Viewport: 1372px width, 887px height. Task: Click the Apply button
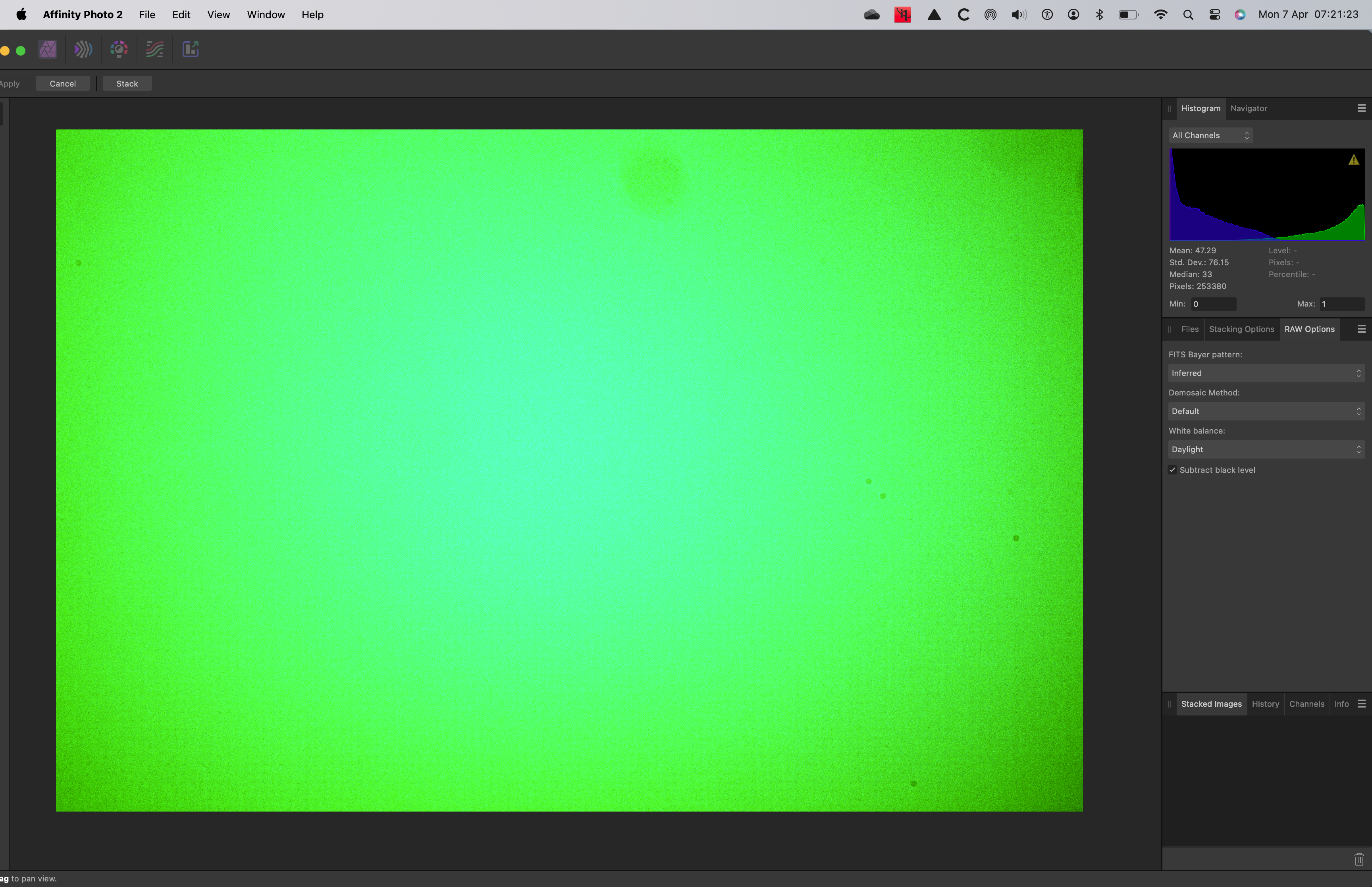pos(10,83)
